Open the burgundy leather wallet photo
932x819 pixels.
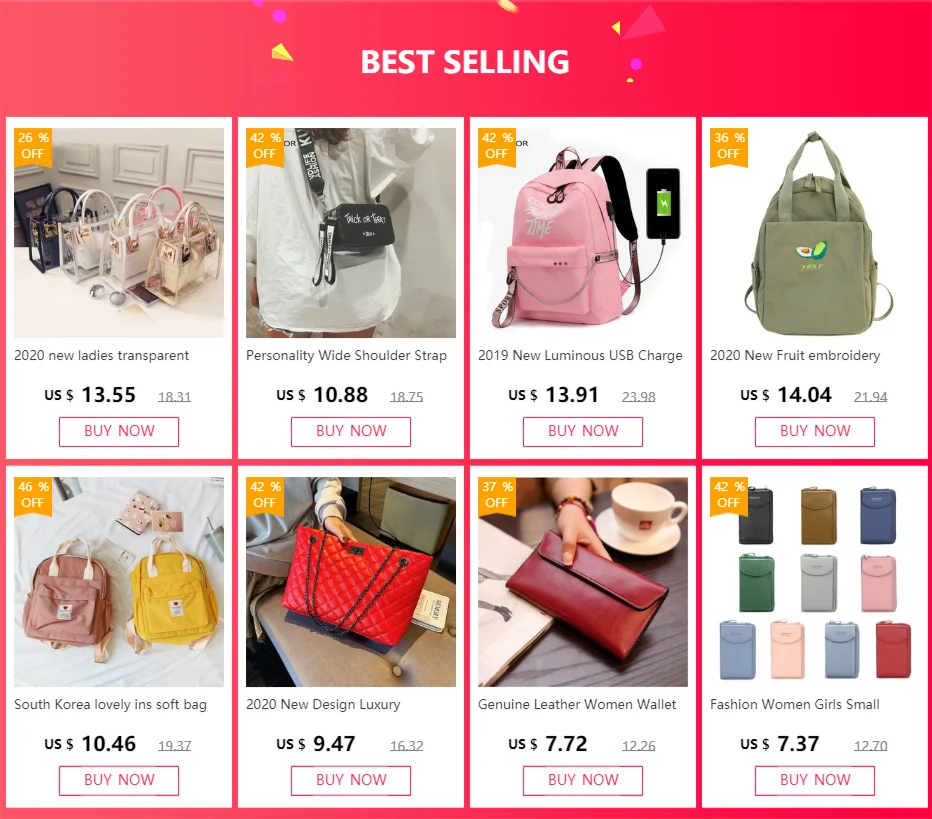click(582, 582)
